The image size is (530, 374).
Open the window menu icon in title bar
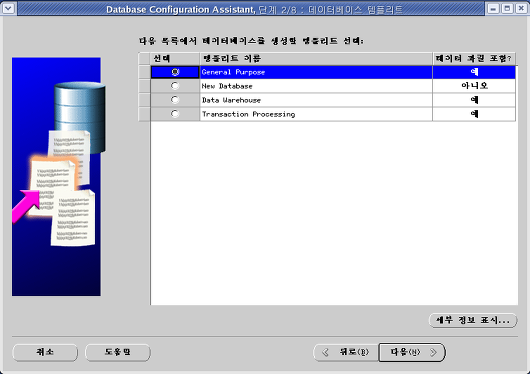[8, 8]
